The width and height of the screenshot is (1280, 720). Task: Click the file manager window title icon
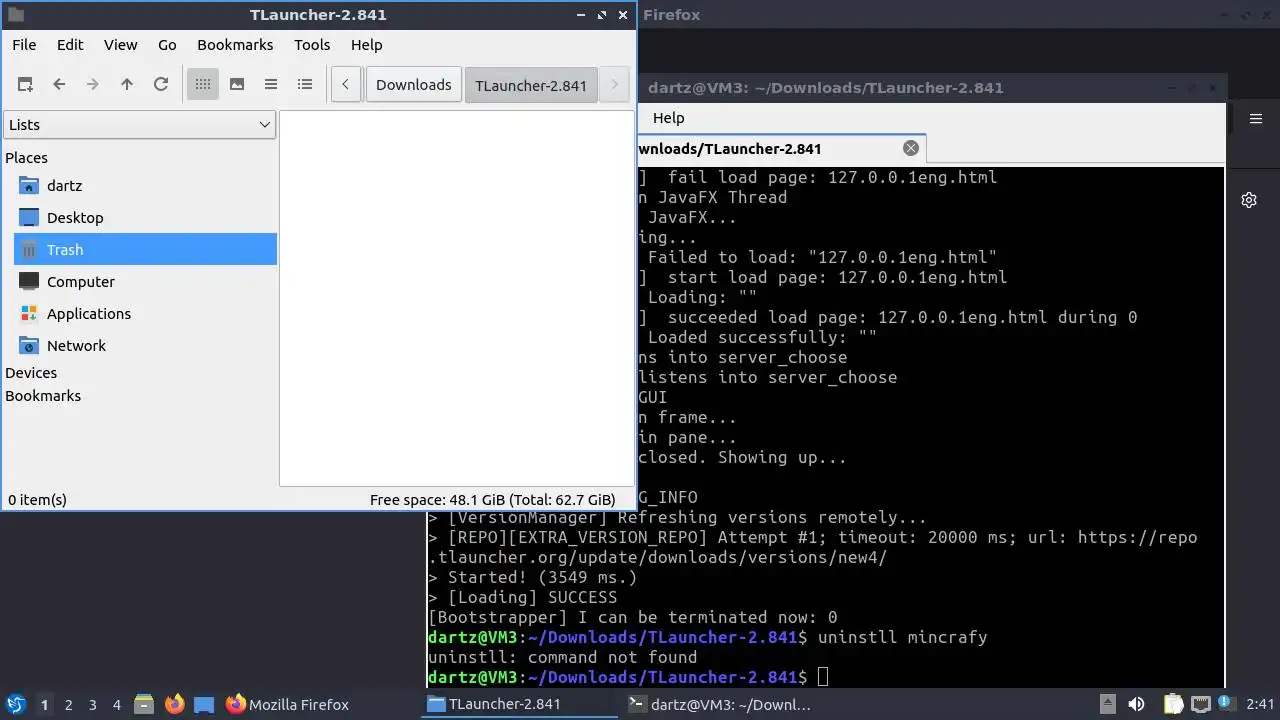(x=15, y=15)
